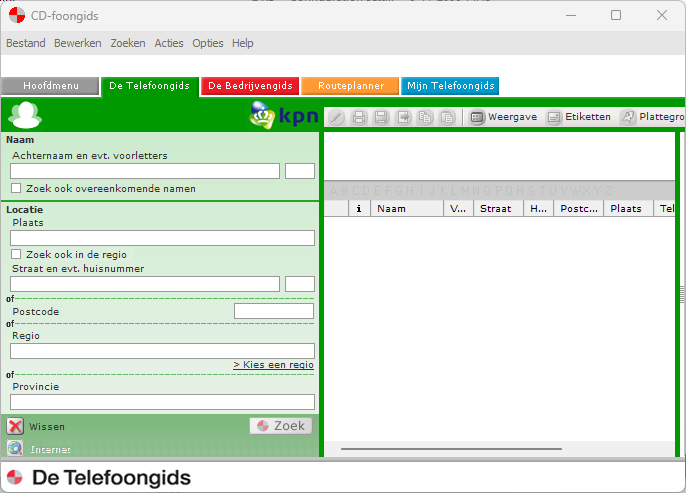Click the horizontal scrollbar under results
This screenshot has height=493, width=686.
451,449
